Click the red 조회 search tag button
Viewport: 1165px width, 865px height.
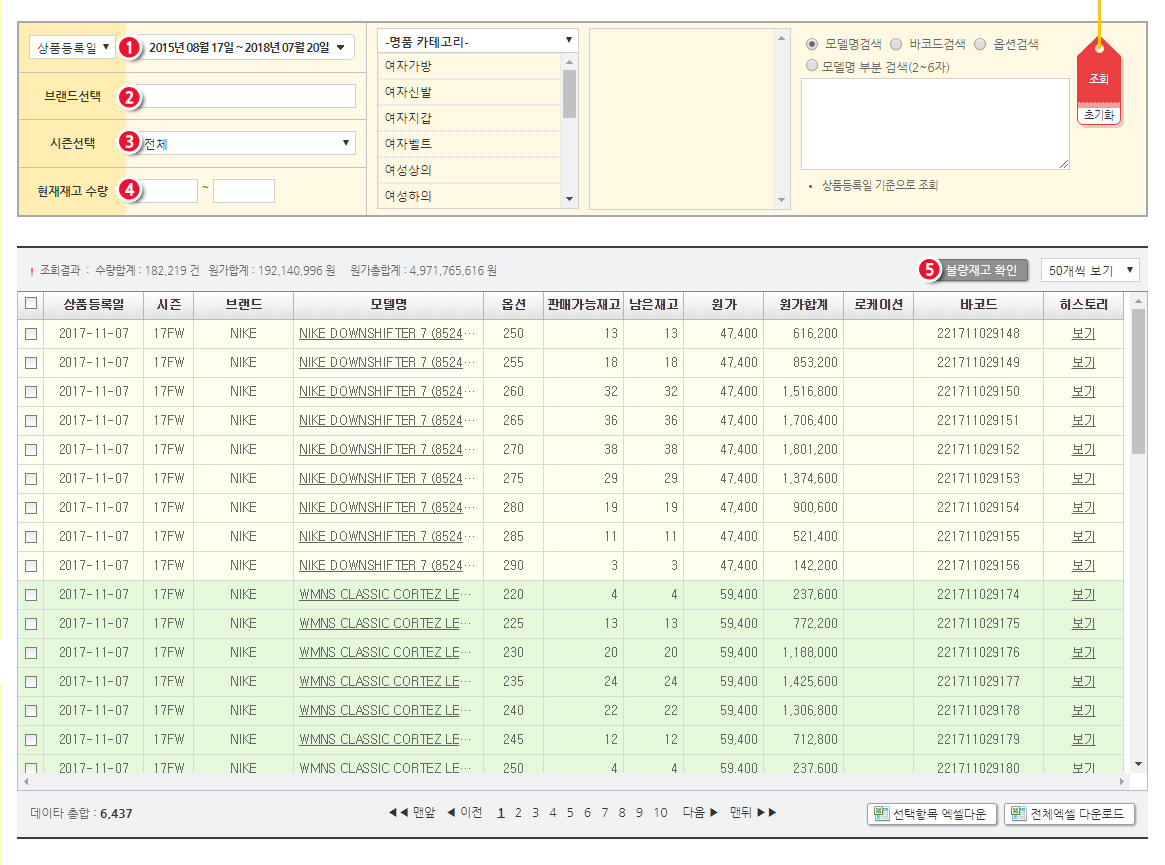1099,79
